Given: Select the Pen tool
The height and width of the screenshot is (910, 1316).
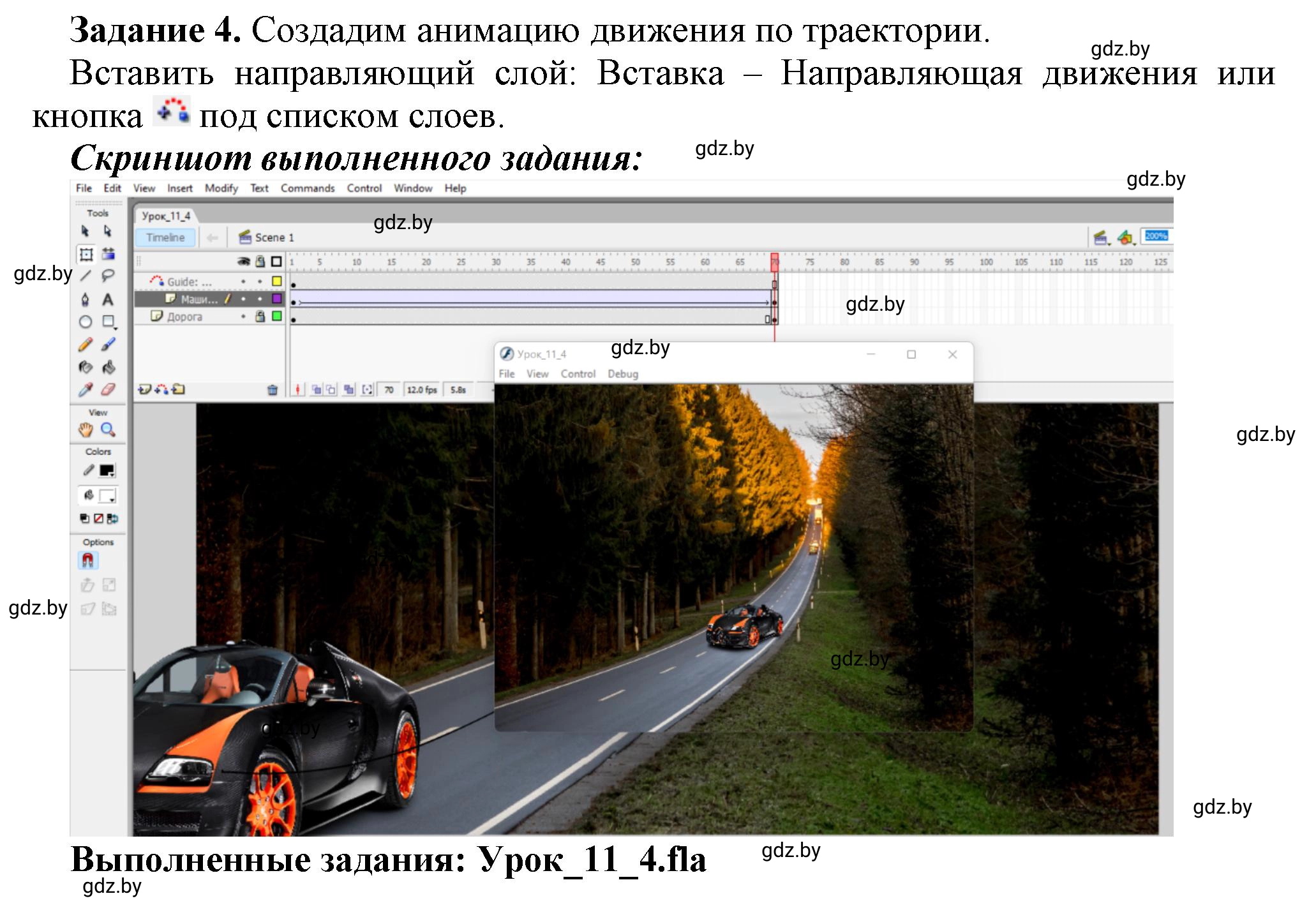Looking at the screenshot, I should (86, 299).
